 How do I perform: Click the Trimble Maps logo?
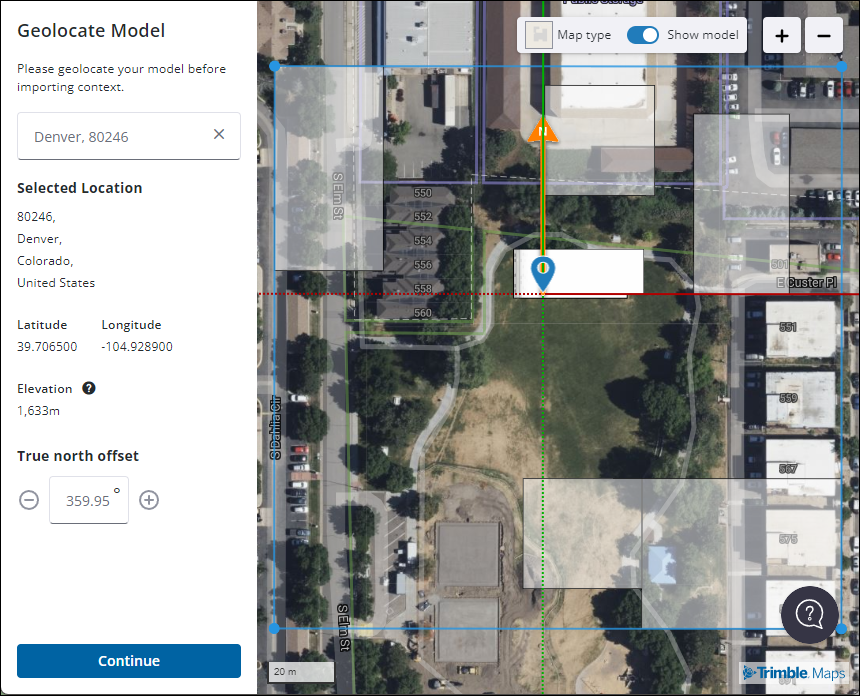click(x=794, y=673)
